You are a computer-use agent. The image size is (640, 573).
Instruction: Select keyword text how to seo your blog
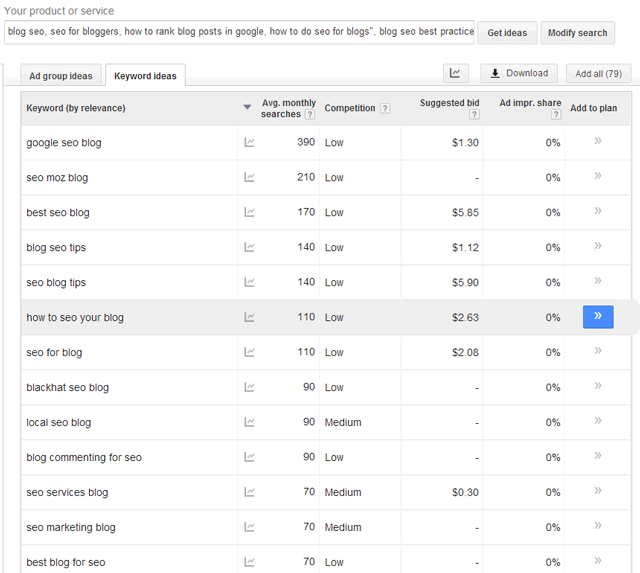pyautogui.click(x=75, y=318)
